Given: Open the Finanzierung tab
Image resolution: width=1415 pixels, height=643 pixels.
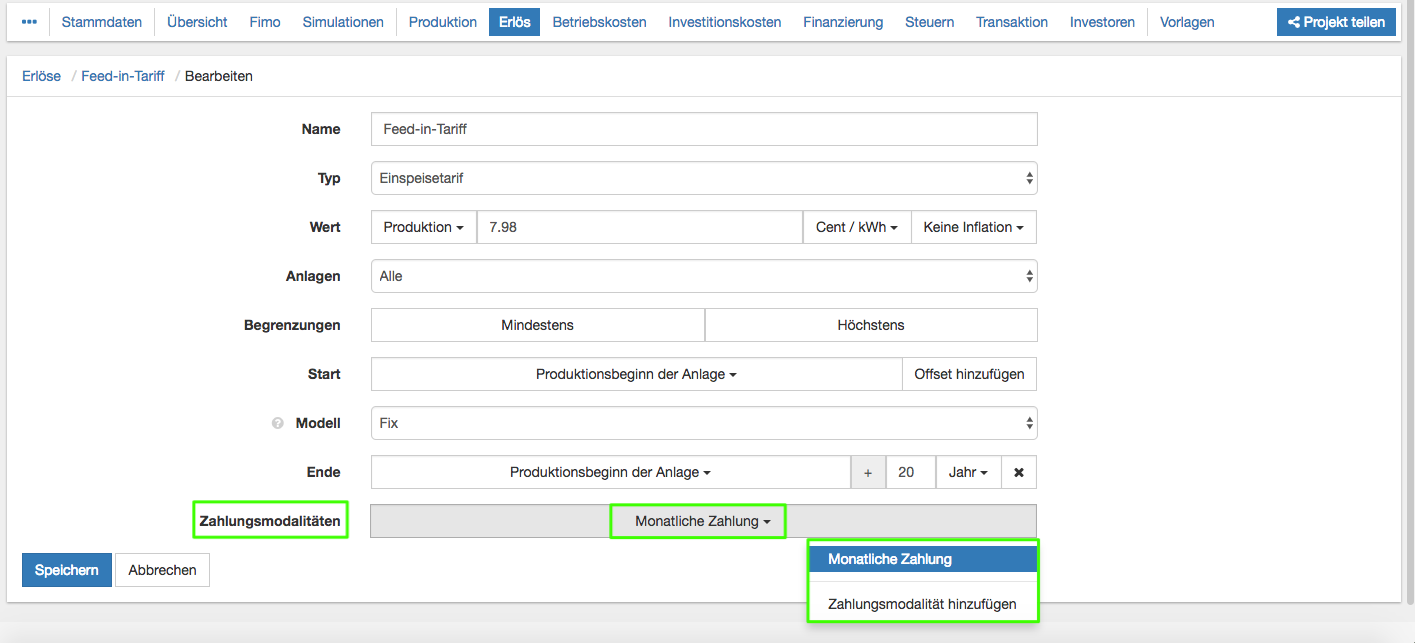Looking at the screenshot, I should click(843, 22).
